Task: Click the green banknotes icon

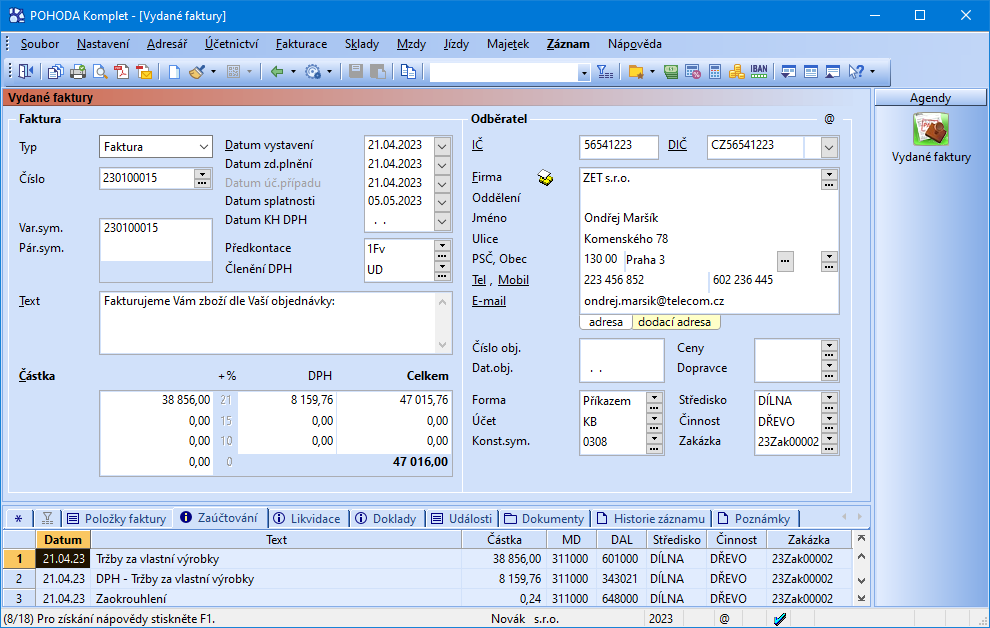Action: point(671,72)
